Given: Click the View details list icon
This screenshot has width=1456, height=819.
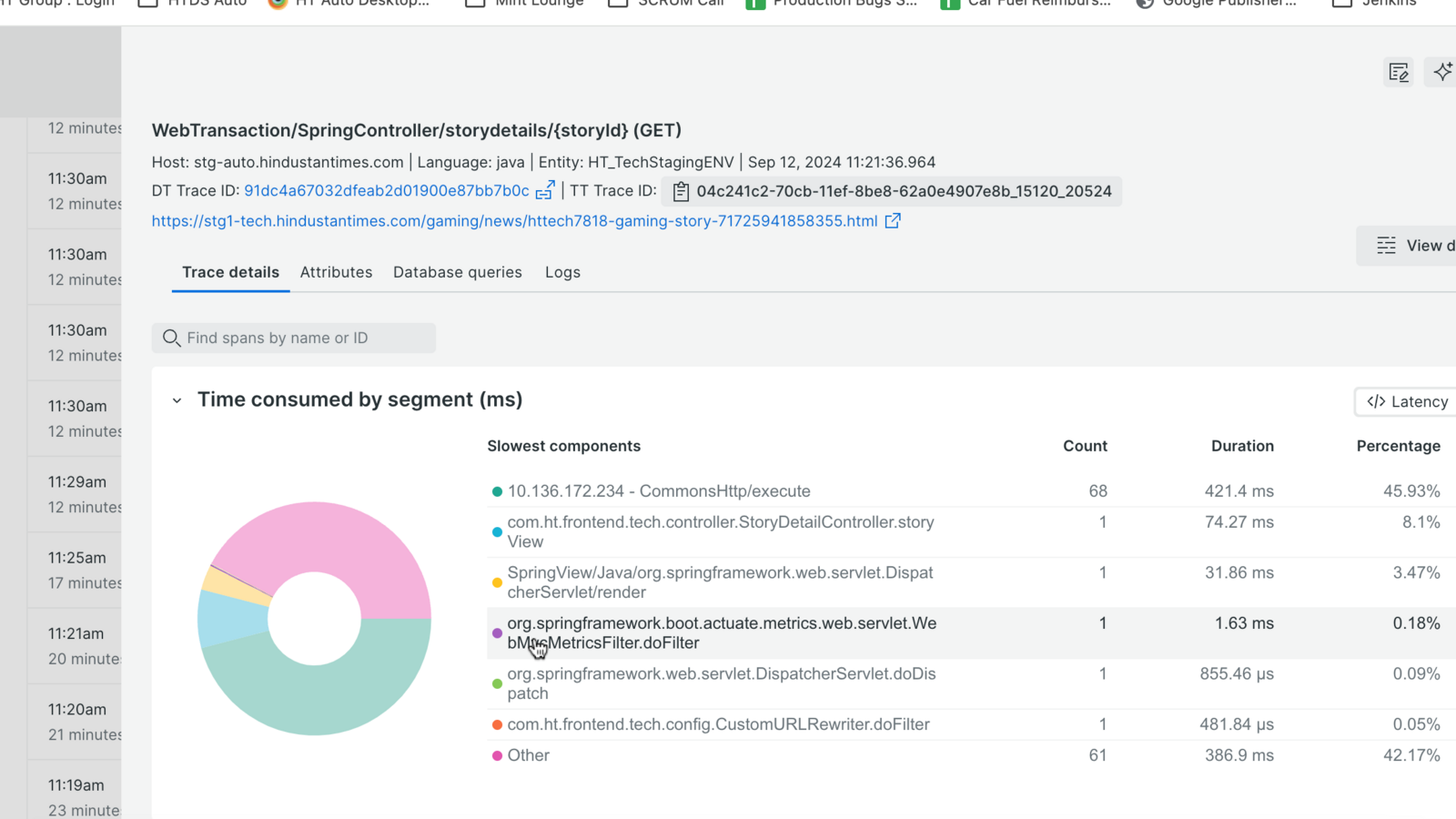Looking at the screenshot, I should click(x=1386, y=246).
